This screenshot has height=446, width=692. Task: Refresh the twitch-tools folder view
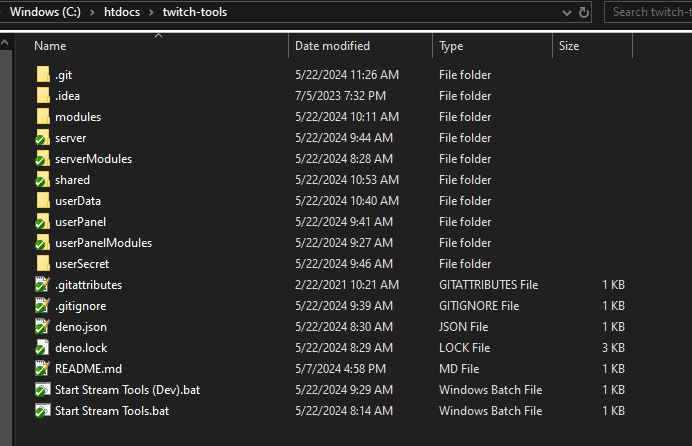point(585,12)
